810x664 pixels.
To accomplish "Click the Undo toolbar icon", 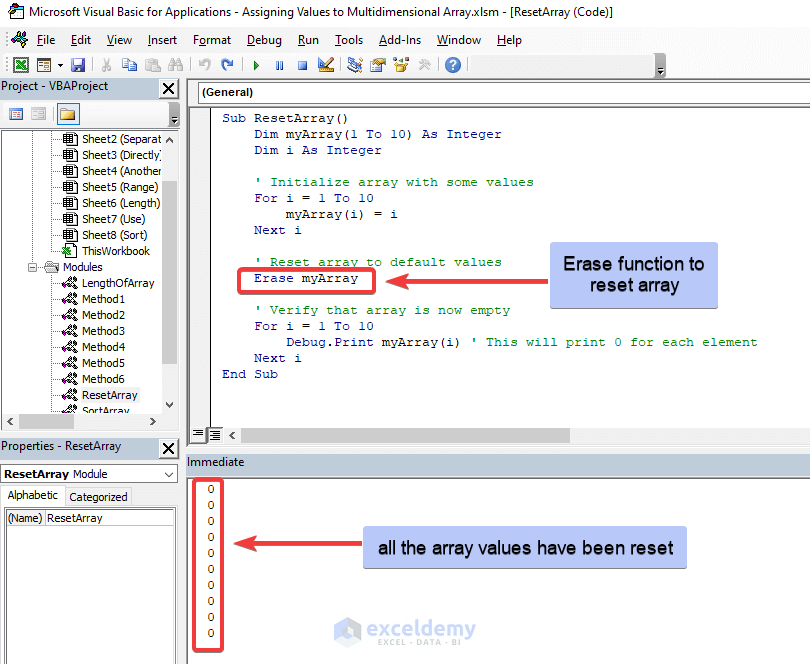I will (204, 64).
